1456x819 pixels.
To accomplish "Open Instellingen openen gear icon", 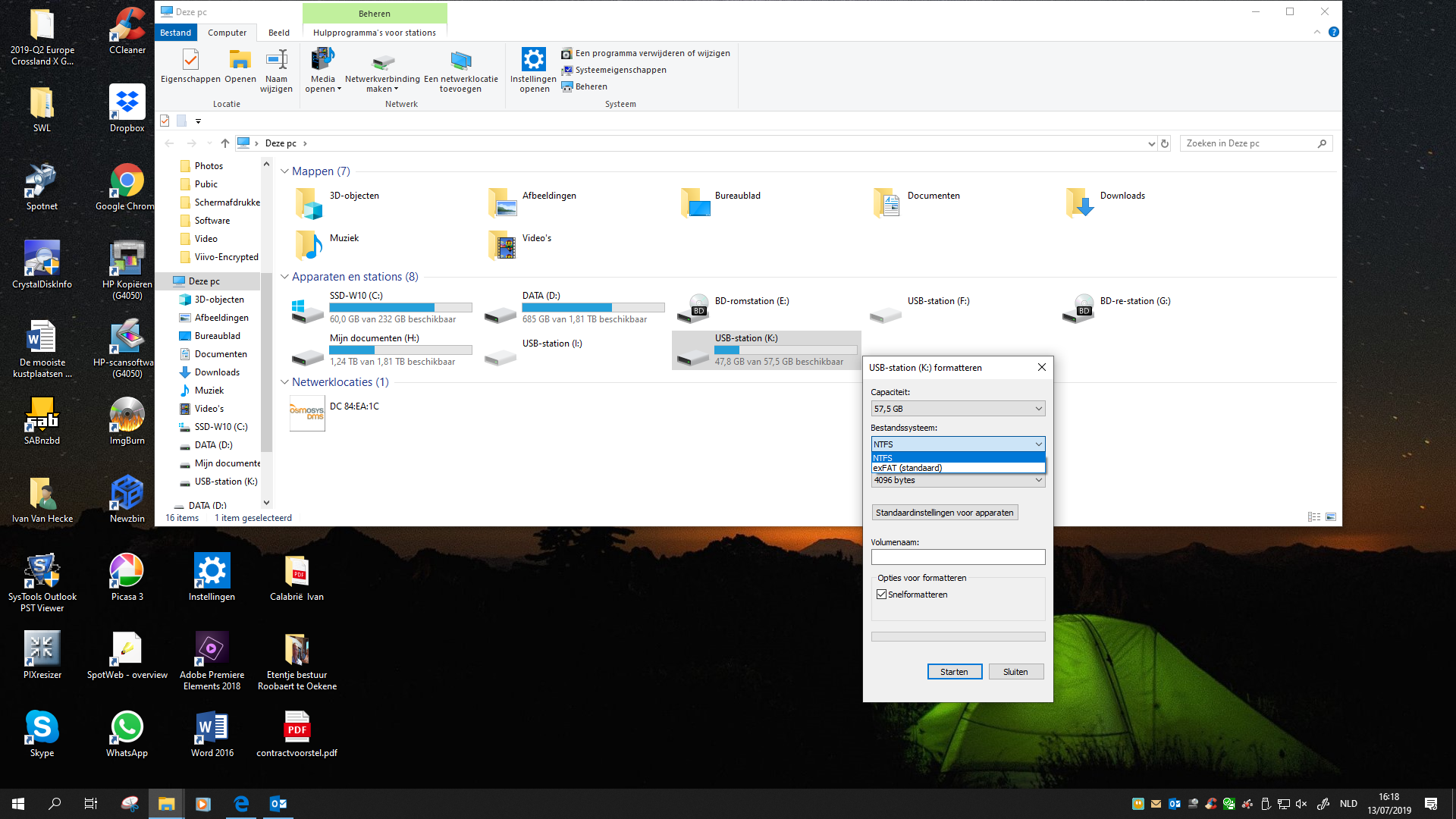I will [533, 61].
